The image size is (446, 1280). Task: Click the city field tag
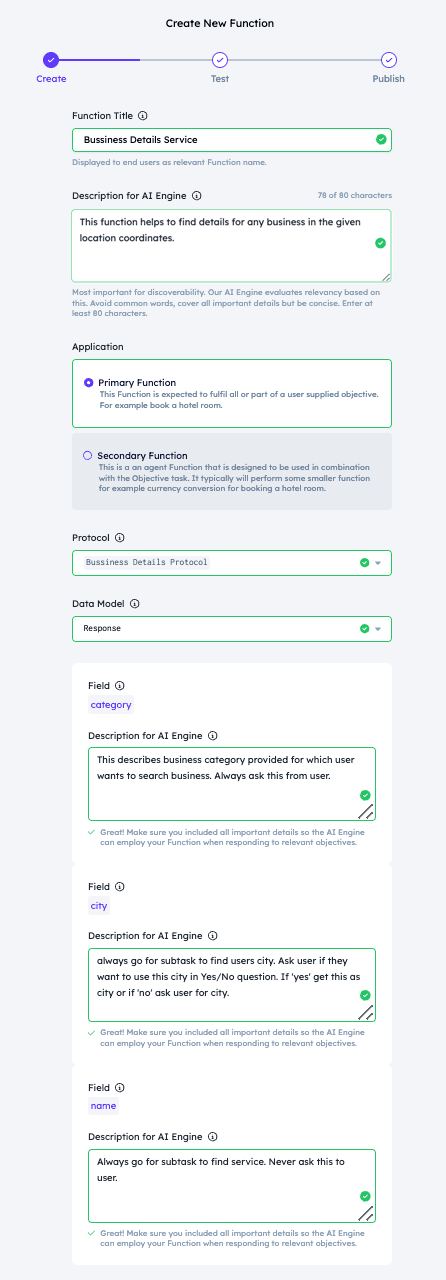pos(99,906)
